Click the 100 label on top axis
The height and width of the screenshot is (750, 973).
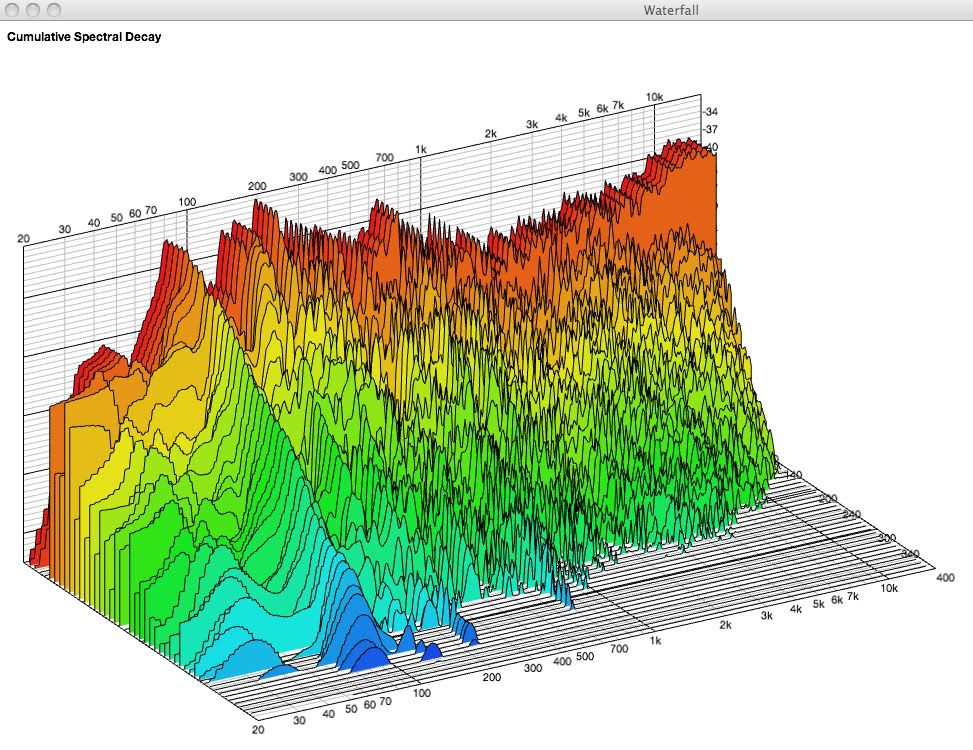tap(187, 202)
